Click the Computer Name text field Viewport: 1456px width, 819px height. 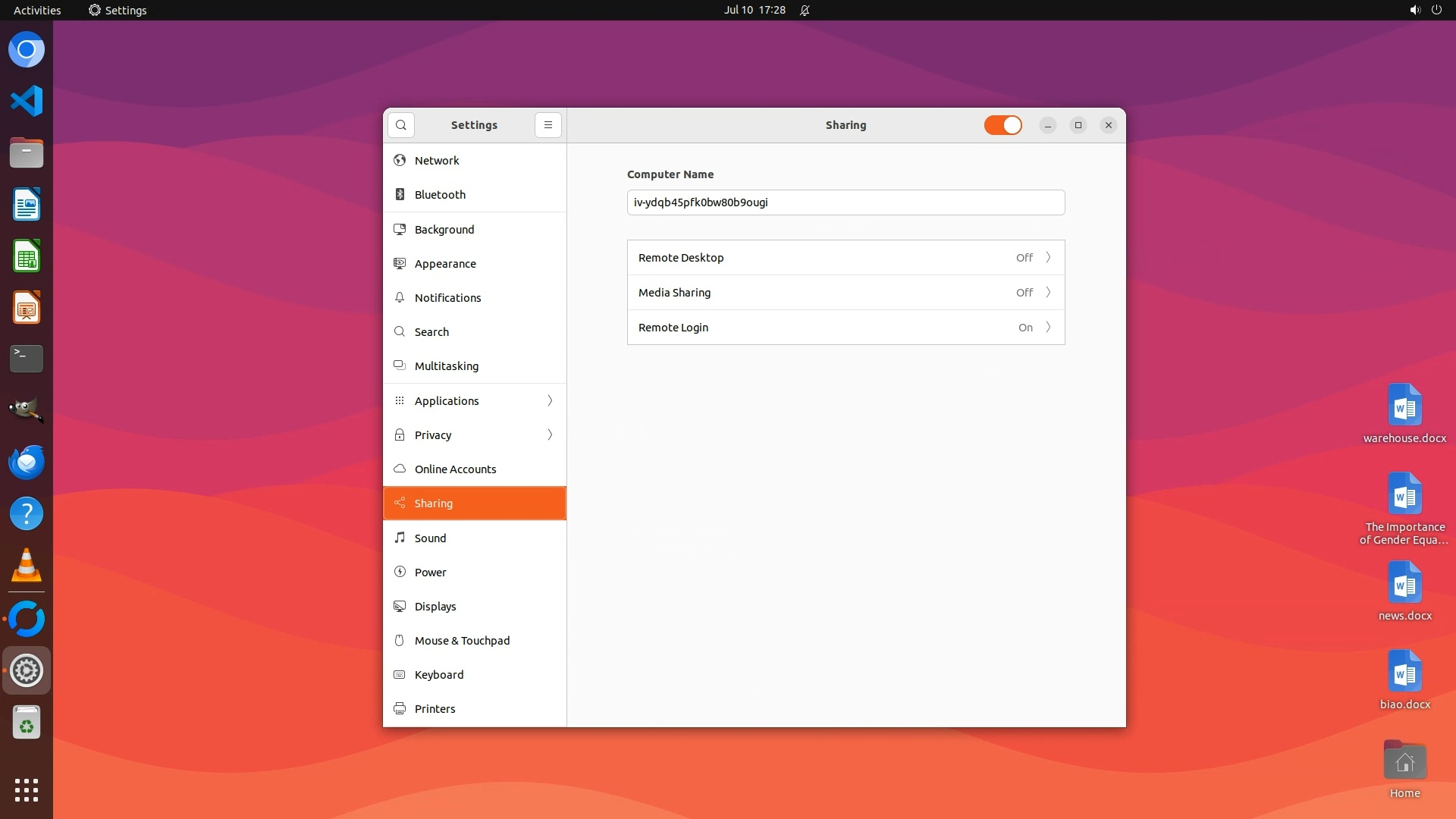(x=846, y=202)
